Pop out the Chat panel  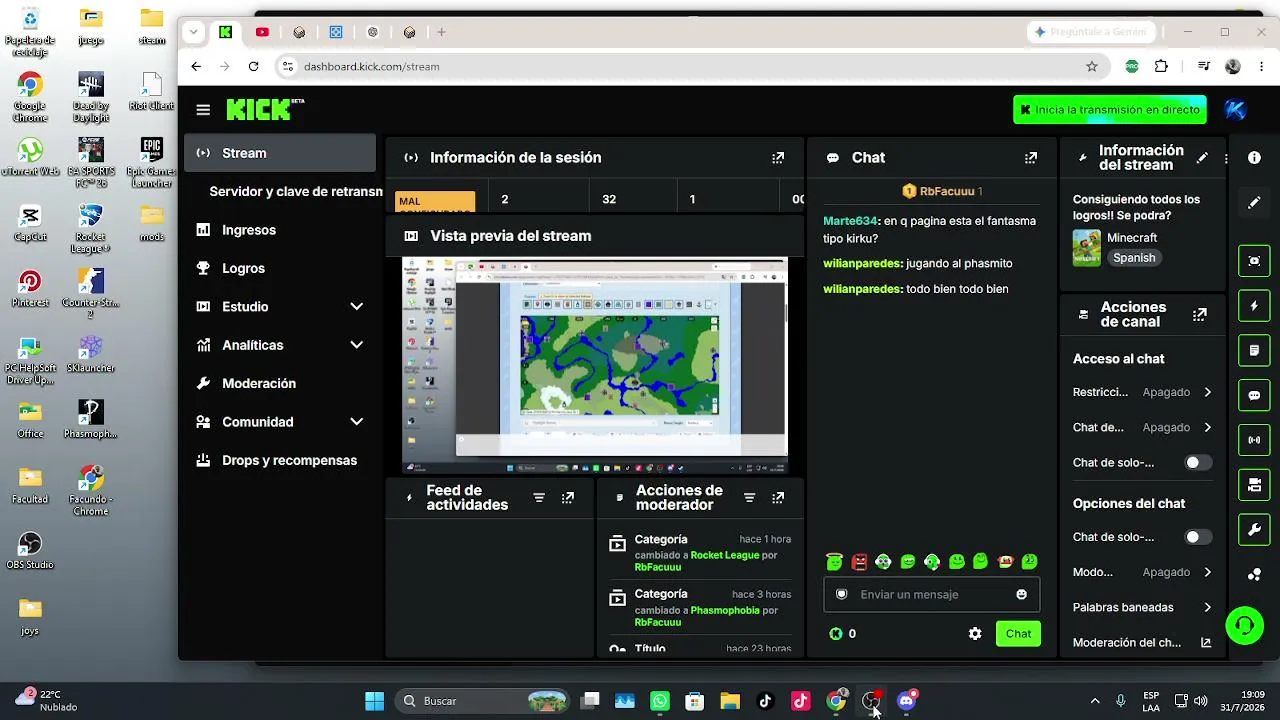pyautogui.click(x=1031, y=158)
